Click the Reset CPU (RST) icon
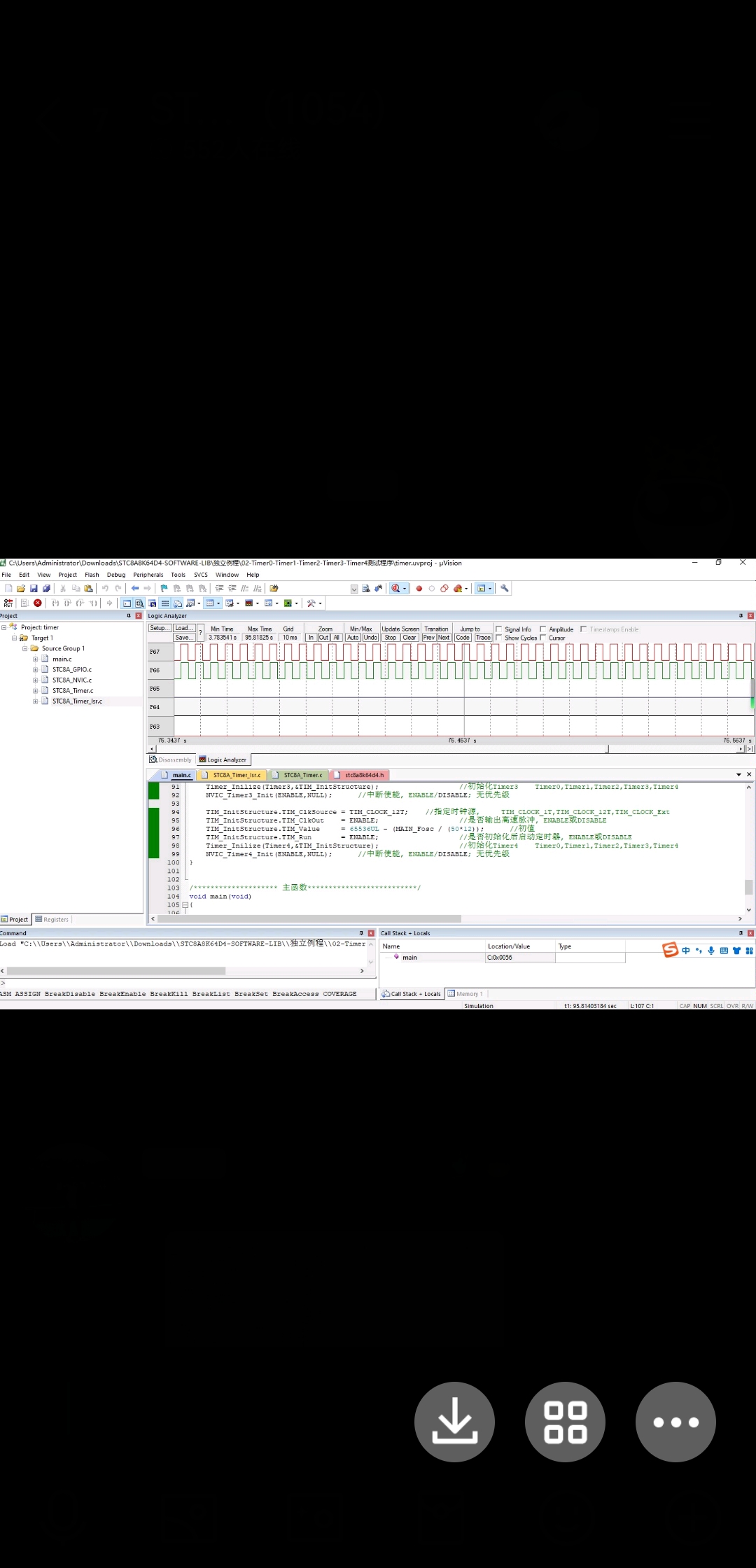Image resolution: width=756 pixels, height=1568 pixels. pyautogui.click(x=8, y=603)
